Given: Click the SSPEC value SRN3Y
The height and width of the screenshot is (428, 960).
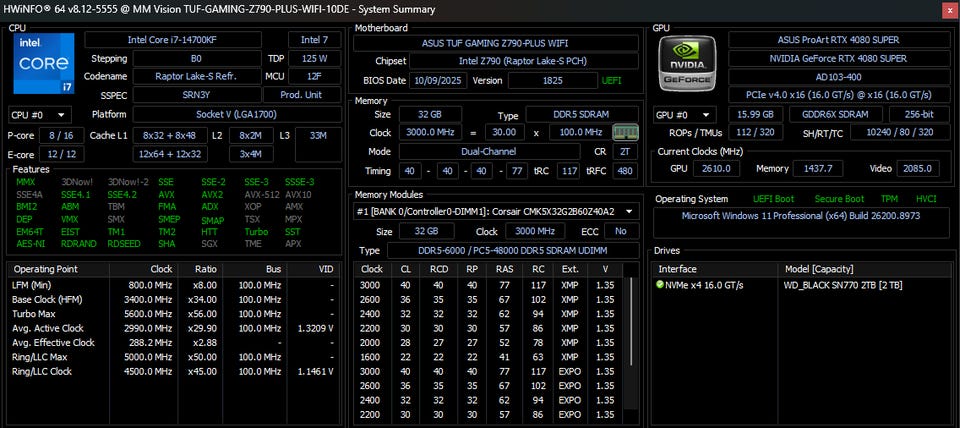Looking at the screenshot, I should (x=196, y=95).
